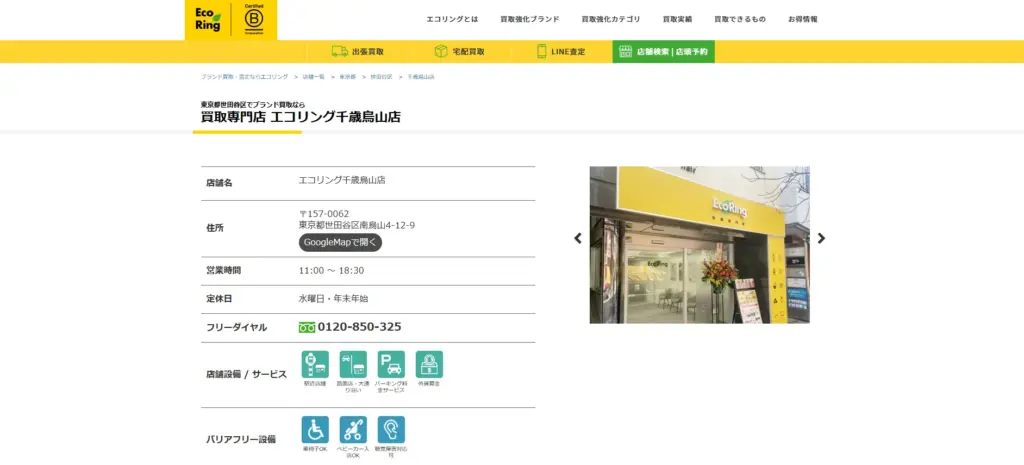Click the station-front store icon

pyautogui.click(x=315, y=364)
